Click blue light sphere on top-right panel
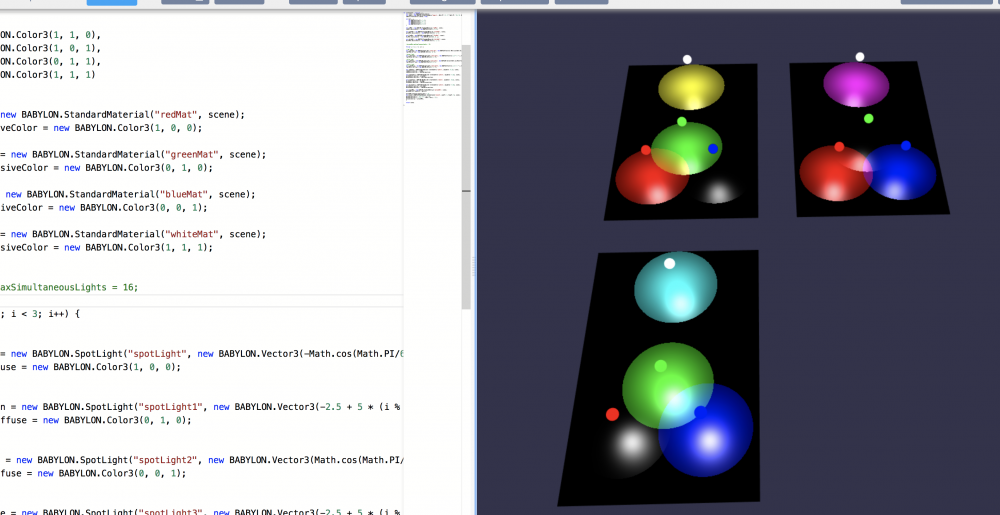Image resolution: width=1000 pixels, height=515 pixels. pyautogui.click(x=906, y=146)
